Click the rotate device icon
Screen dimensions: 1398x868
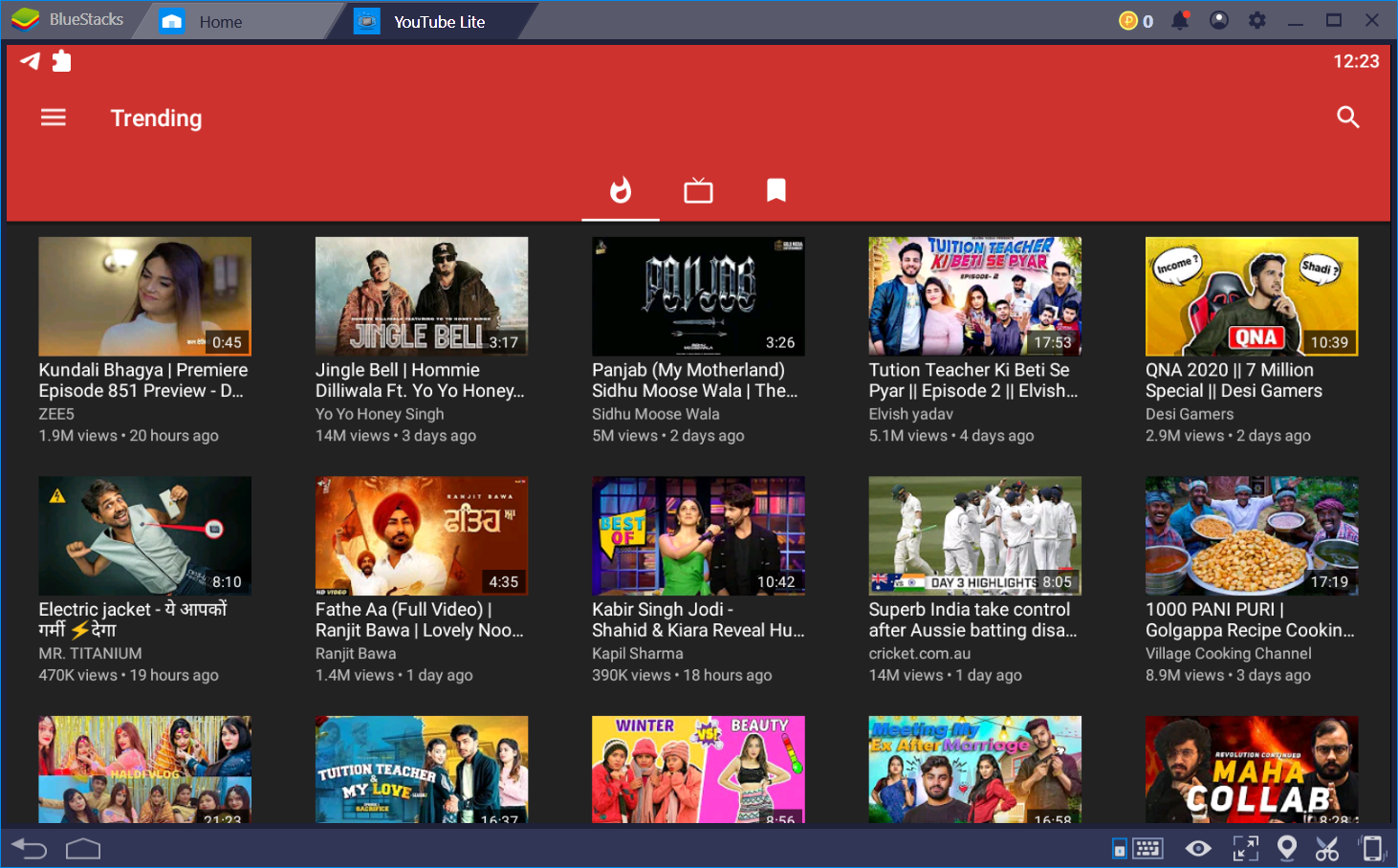click(1371, 849)
